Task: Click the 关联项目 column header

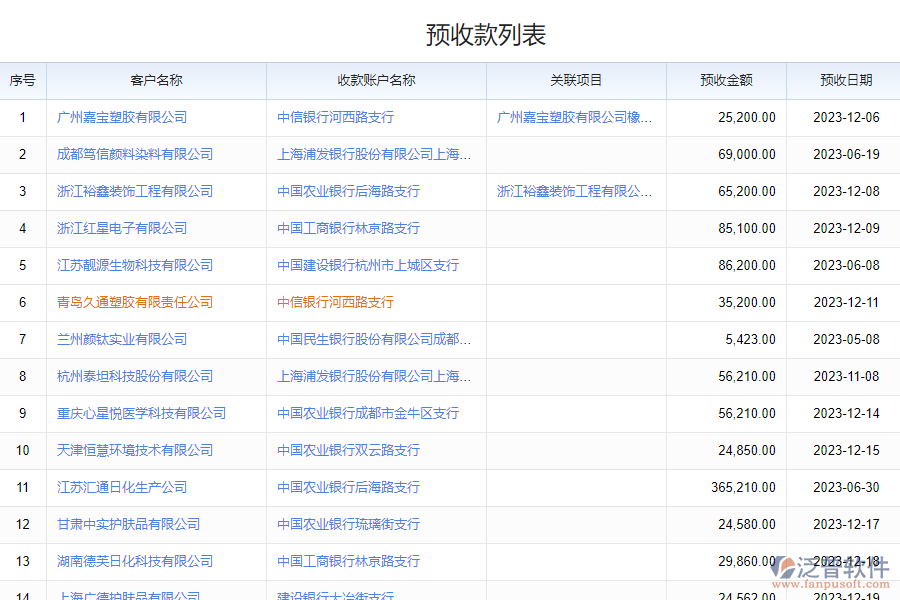Action: (x=576, y=80)
